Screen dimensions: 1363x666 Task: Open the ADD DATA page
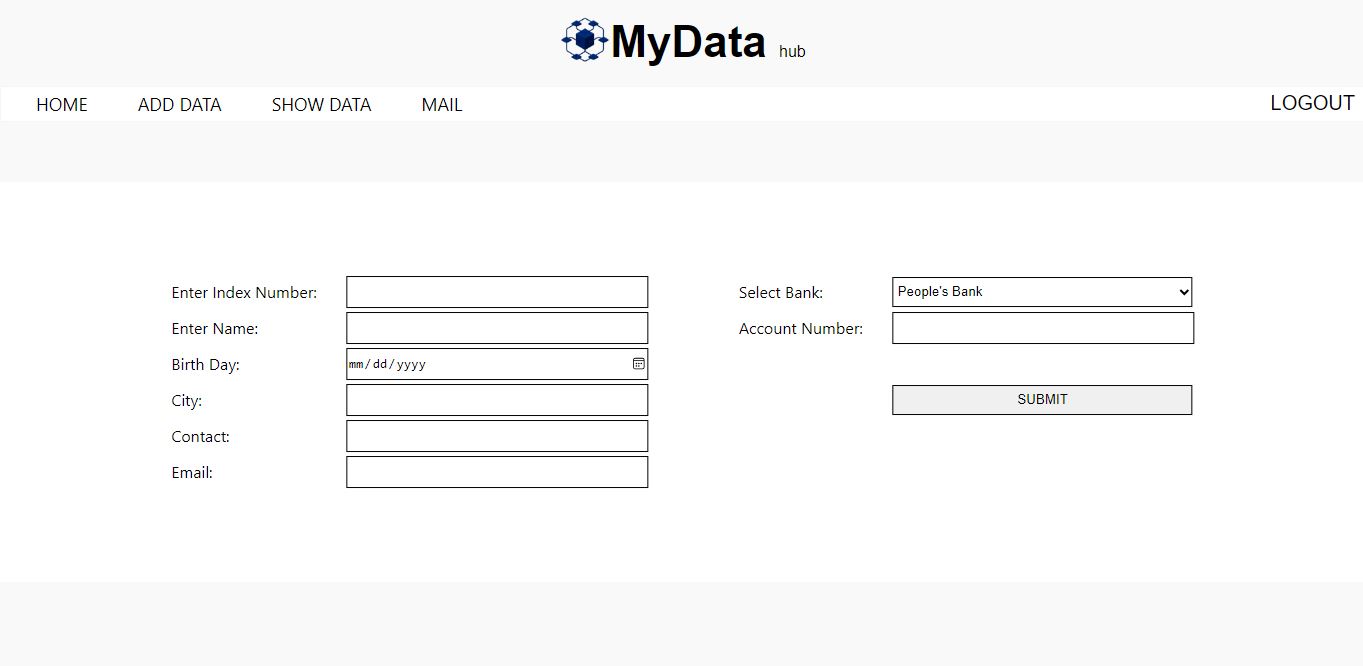coord(179,104)
